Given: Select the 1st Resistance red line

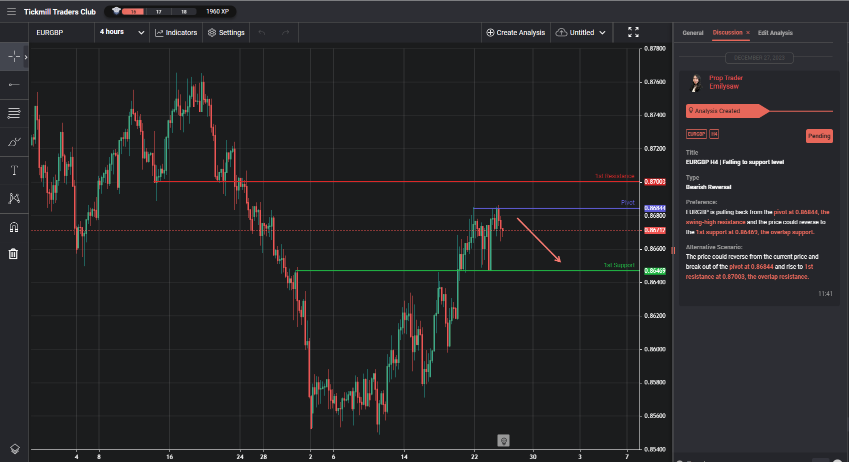Looking at the screenshot, I should pyautogui.click(x=397, y=181).
